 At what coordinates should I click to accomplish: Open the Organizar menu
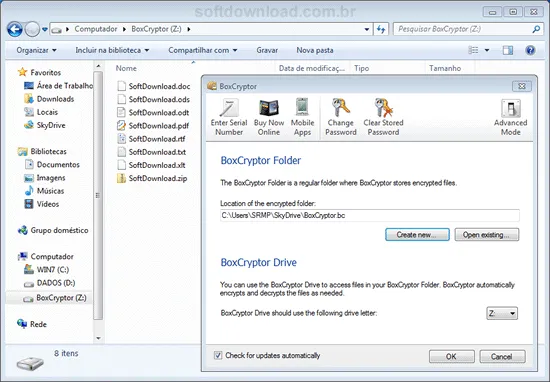pos(36,50)
